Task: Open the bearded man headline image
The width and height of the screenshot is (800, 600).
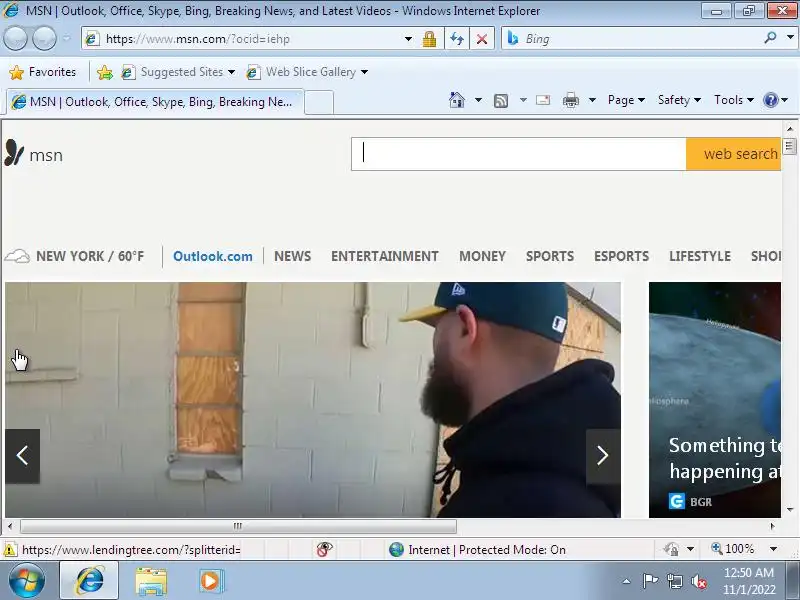Action: pyautogui.click(x=313, y=400)
